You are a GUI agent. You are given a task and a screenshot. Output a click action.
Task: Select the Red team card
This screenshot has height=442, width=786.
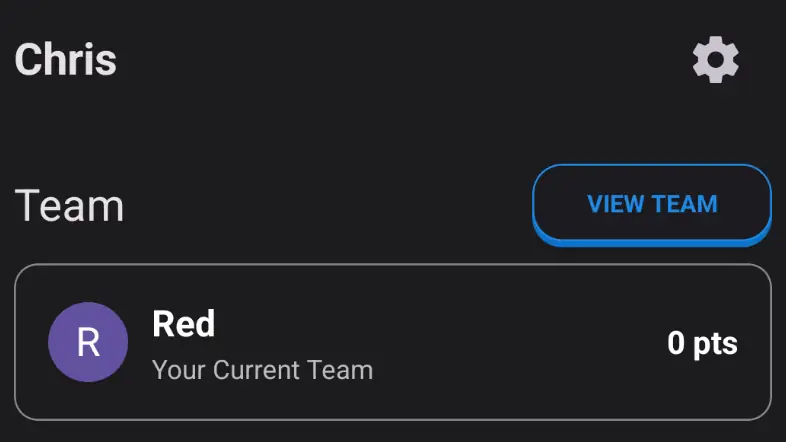pos(393,342)
